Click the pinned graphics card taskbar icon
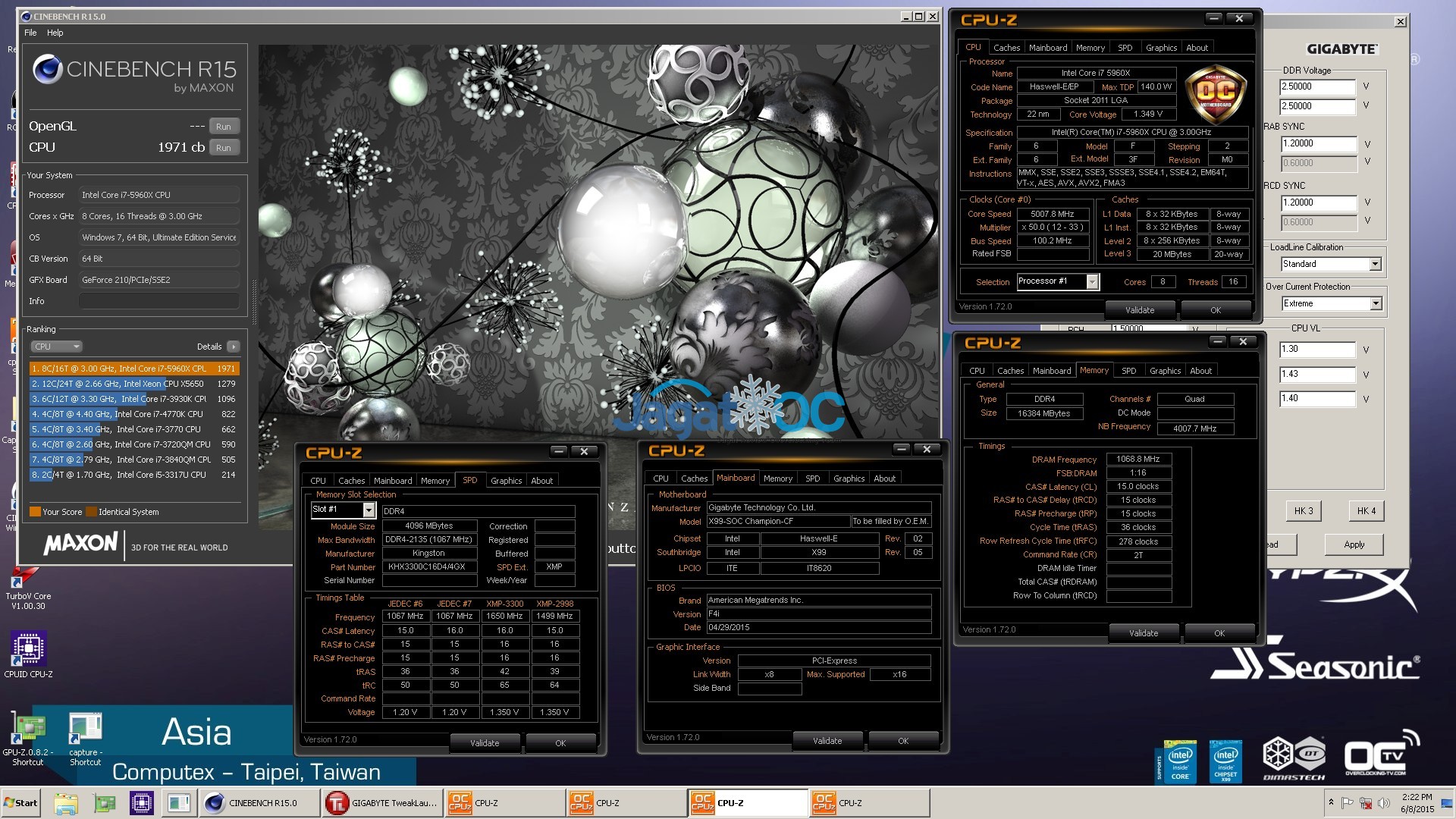1456x819 pixels. click(104, 803)
